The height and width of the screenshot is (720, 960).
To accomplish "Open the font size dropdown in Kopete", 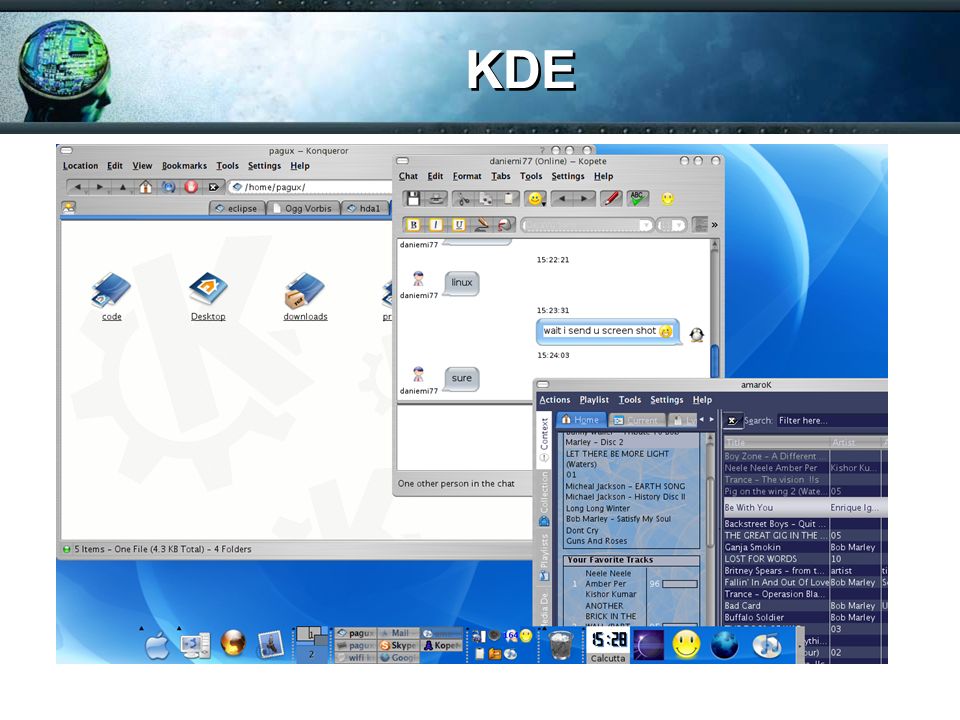I will pos(671,225).
